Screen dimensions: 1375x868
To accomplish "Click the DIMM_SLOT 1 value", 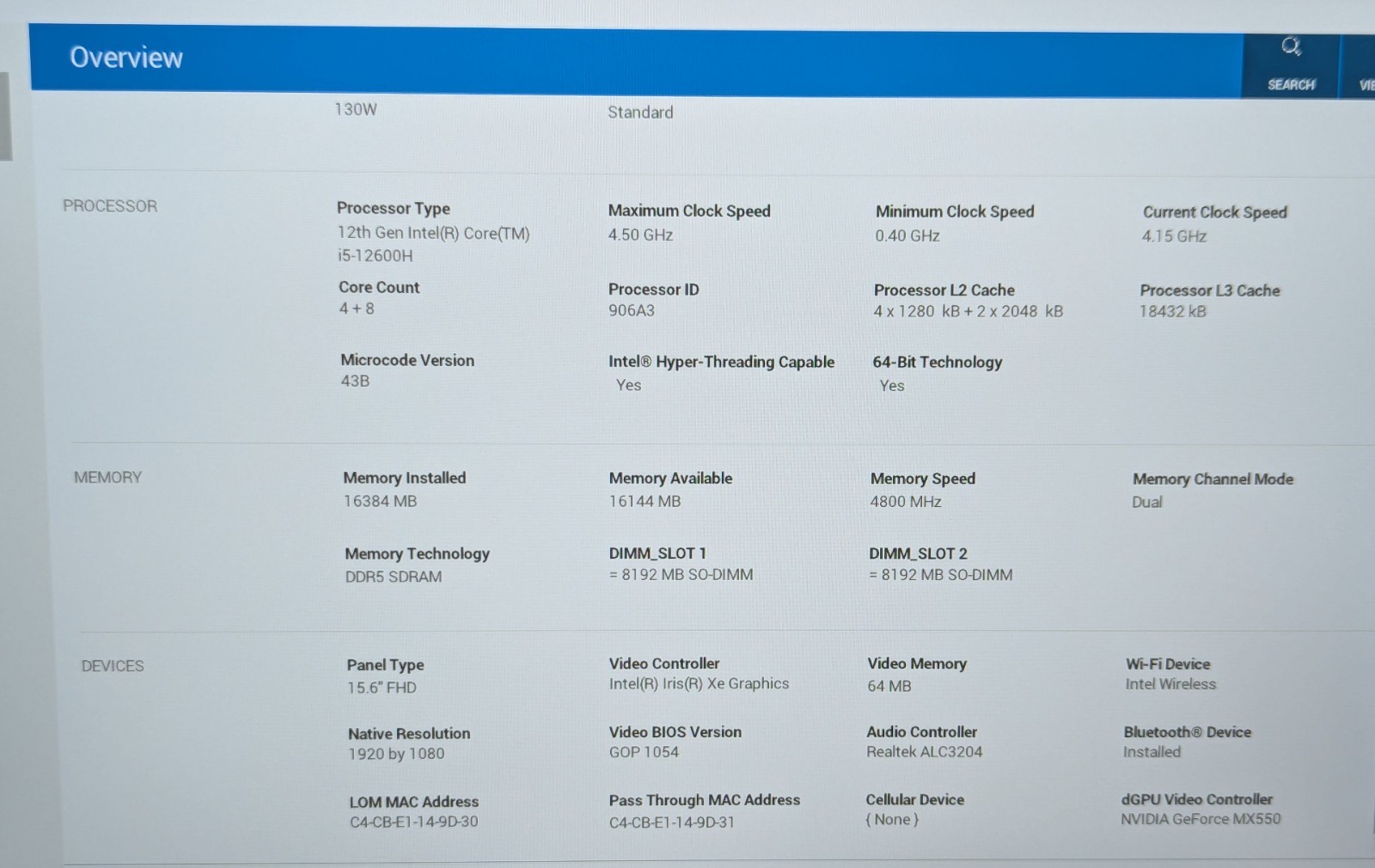I will pos(681,574).
